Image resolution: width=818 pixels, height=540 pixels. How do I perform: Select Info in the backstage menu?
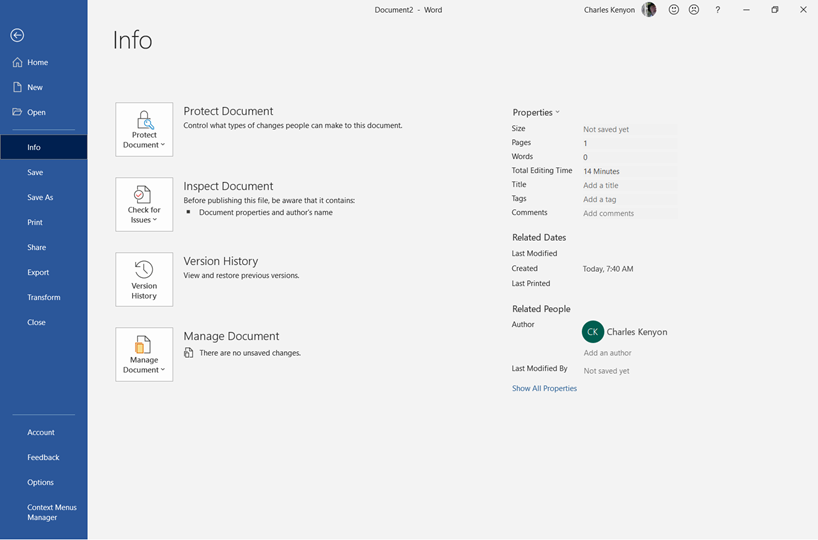pos(44,147)
